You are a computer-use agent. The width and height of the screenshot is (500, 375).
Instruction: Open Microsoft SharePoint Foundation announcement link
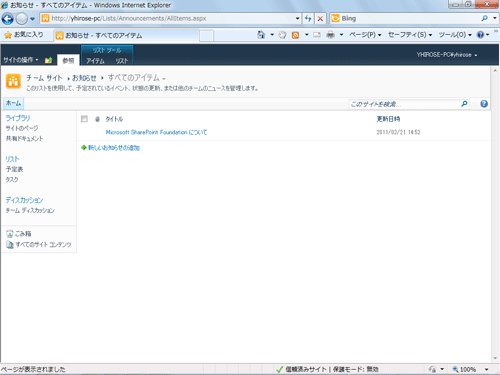[x=156, y=132]
